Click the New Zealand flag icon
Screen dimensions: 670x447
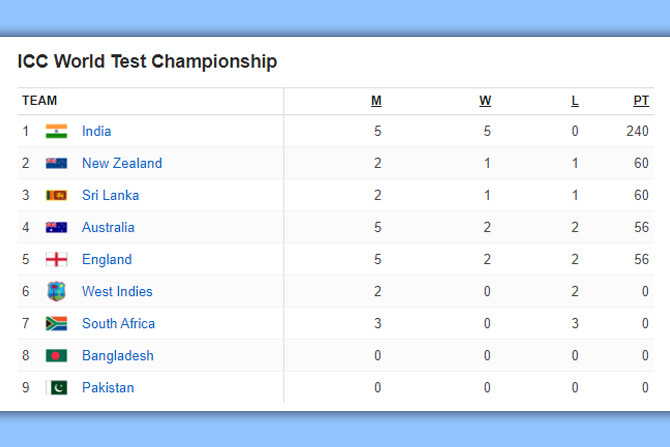56,163
